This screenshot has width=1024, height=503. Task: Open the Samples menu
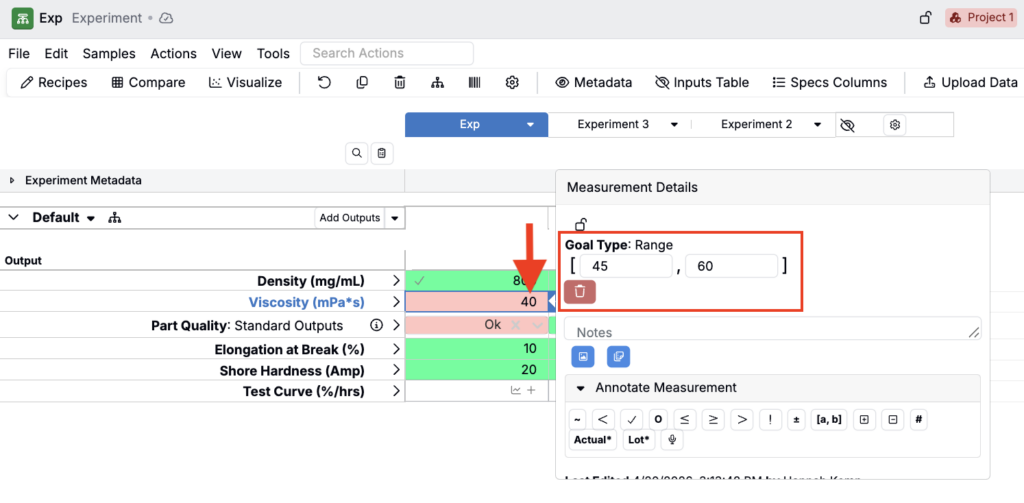pyautogui.click(x=109, y=54)
